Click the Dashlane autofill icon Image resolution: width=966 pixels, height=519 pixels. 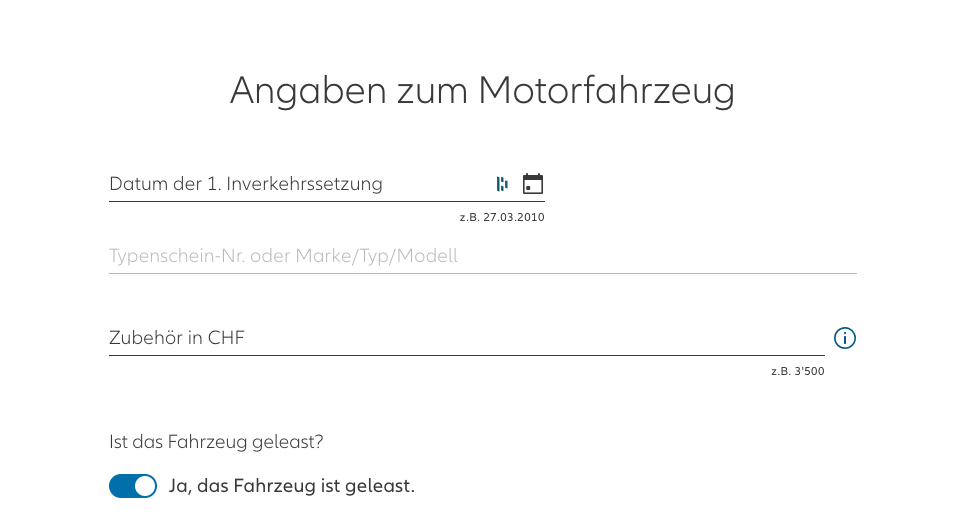tap(502, 184)
